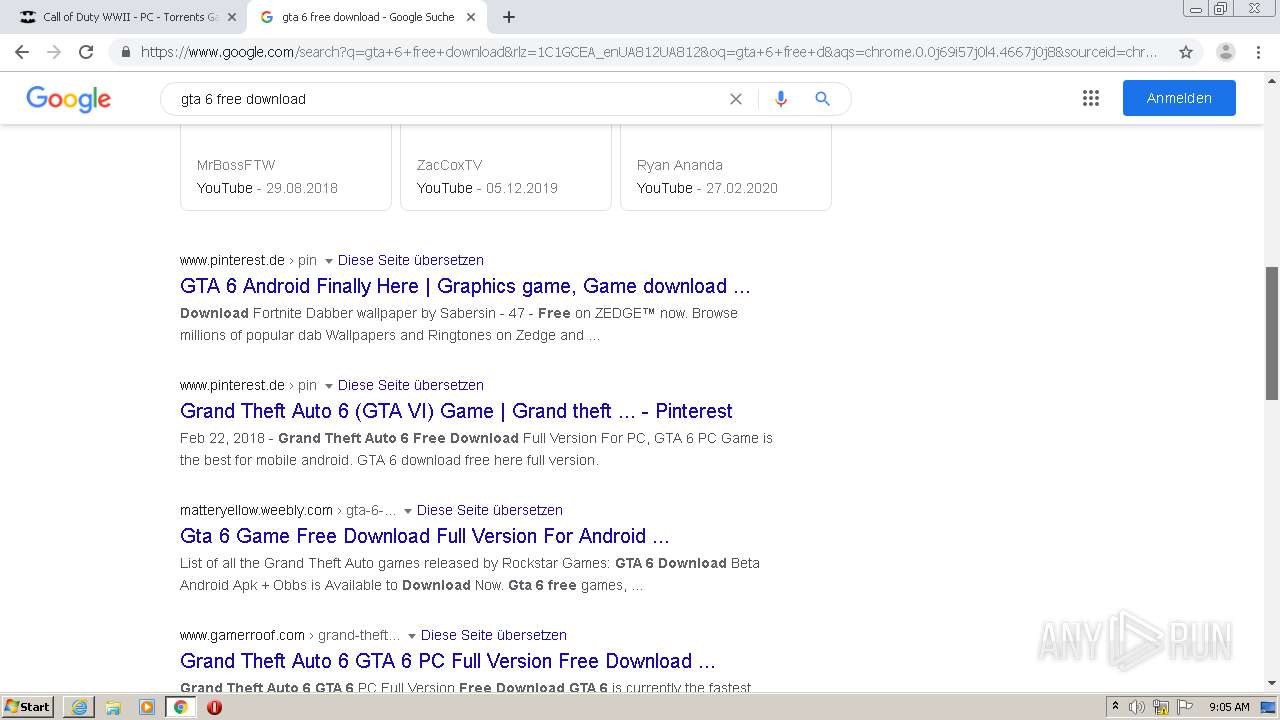Go to Google homepage via logo
The width and height of the screenshot is (1280, 720).
[69, 99]
